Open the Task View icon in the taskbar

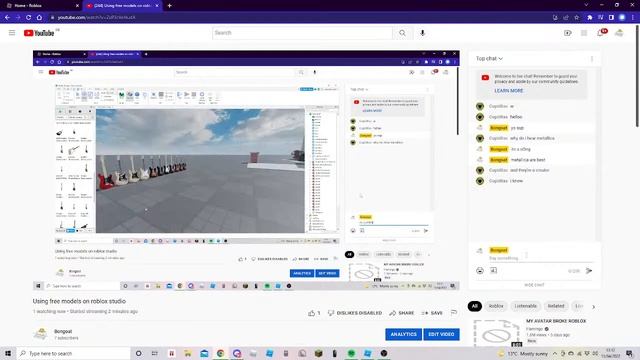pos(155,353)
